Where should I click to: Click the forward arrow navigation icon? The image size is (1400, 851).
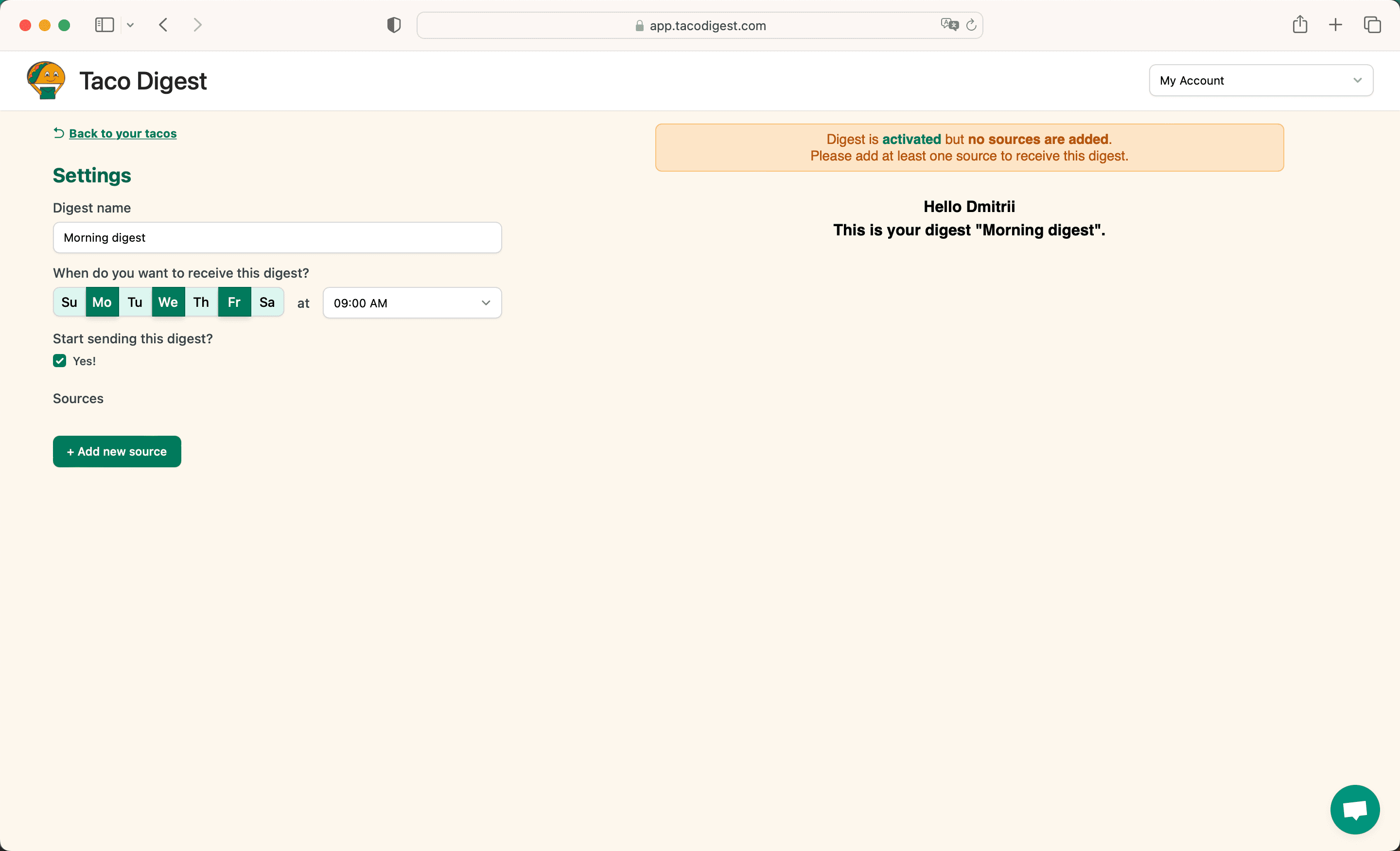coord(198,24)
